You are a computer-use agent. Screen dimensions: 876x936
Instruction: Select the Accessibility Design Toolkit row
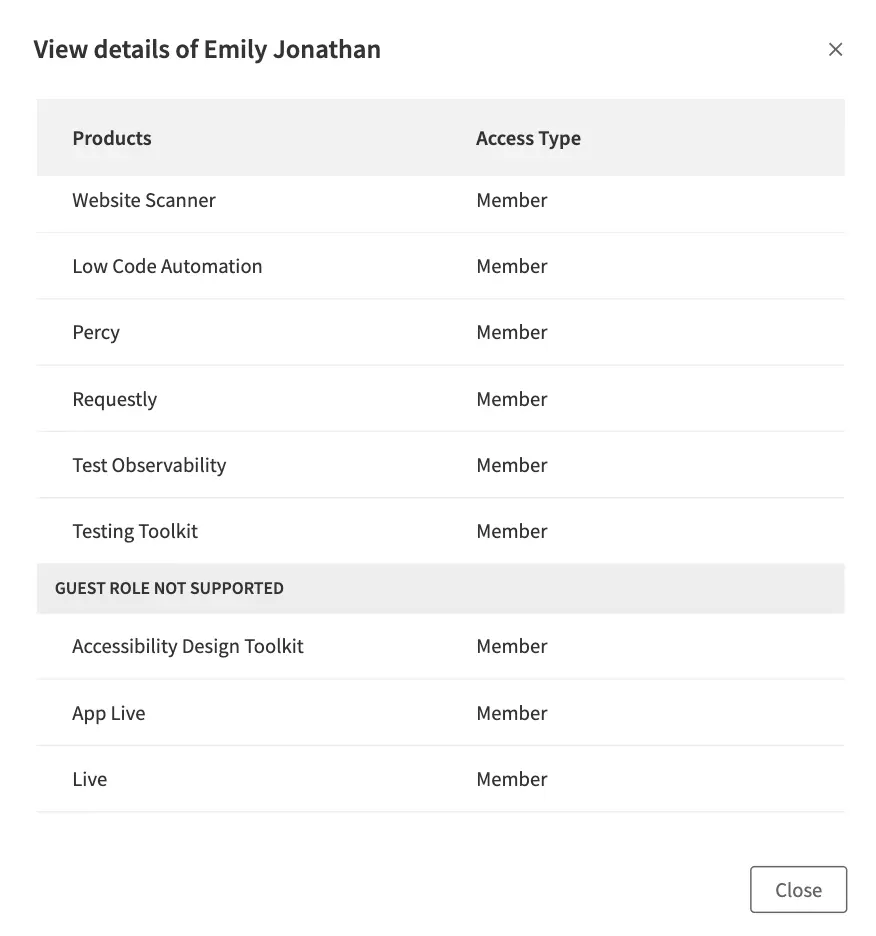(187, 646)
